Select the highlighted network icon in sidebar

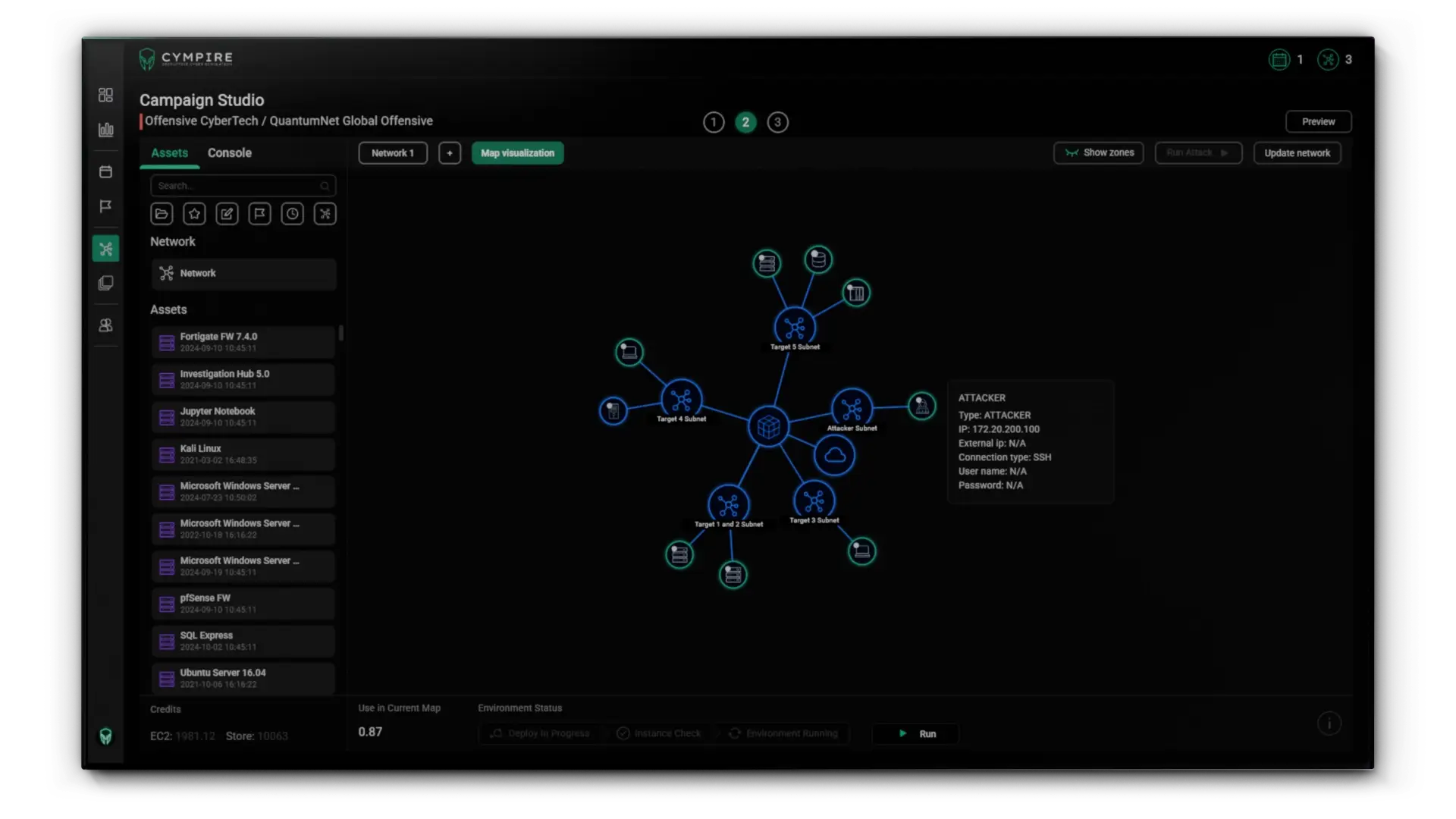105,249
